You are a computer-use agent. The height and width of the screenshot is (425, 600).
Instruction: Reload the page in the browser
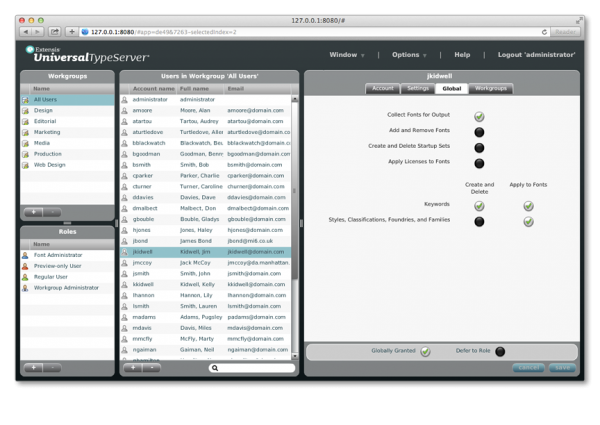pos(544,32)
